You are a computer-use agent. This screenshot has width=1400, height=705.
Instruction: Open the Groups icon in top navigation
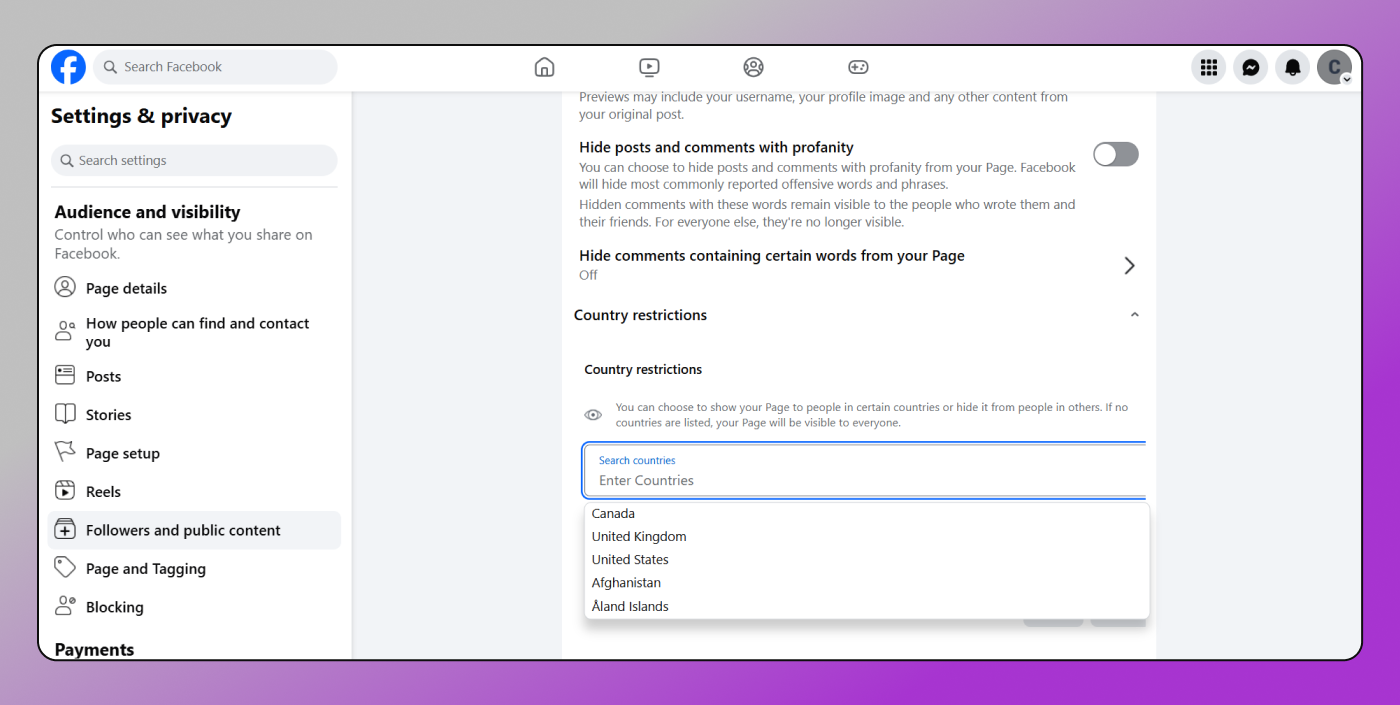tap(753, 67)
